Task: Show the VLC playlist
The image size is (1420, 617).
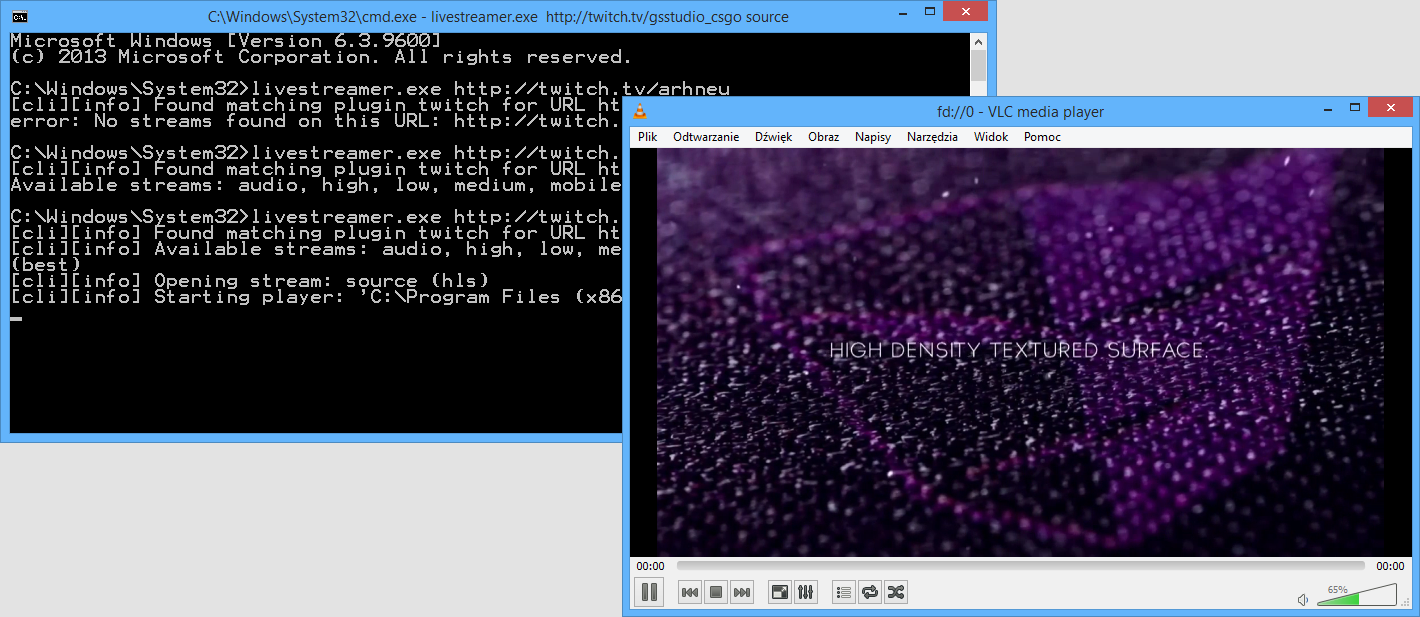Action: (844, 593)
